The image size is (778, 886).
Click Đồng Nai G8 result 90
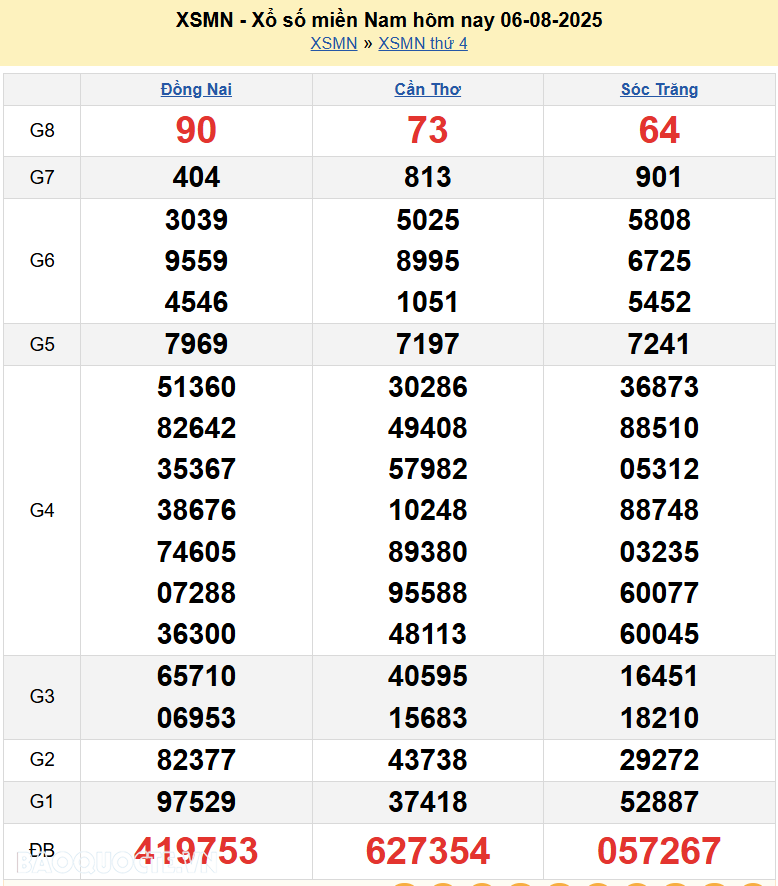tap(196, 130)
